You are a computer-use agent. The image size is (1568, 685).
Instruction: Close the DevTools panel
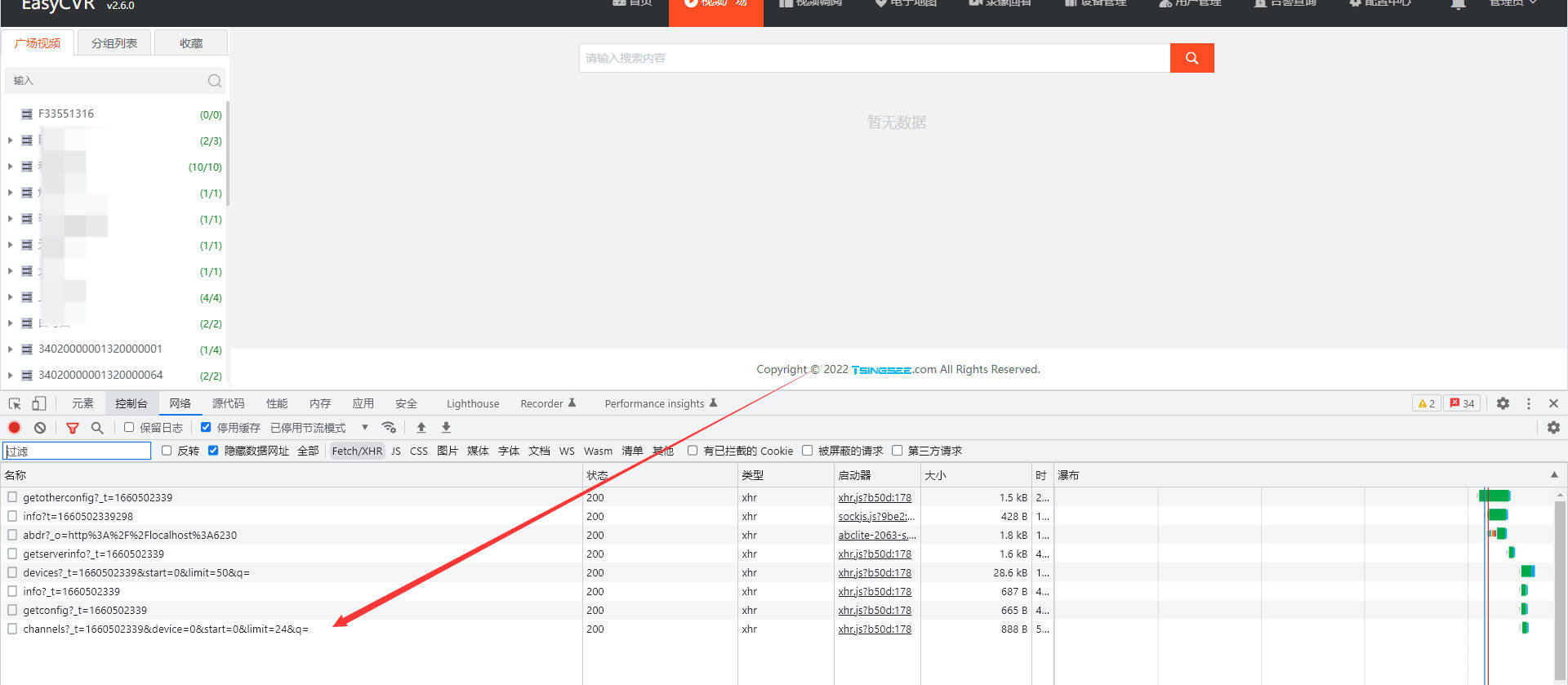click(1553, 403)
